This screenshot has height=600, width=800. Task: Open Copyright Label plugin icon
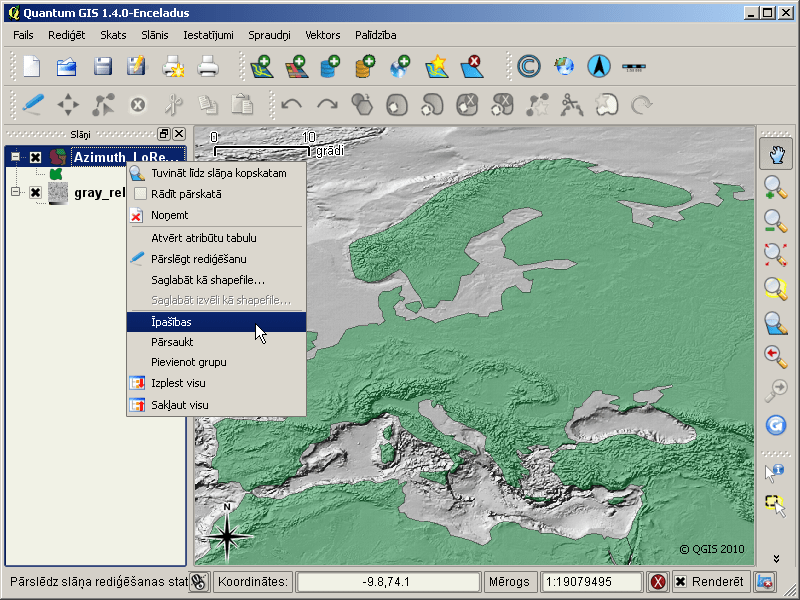pyautogui.click(x=529, y=66)
